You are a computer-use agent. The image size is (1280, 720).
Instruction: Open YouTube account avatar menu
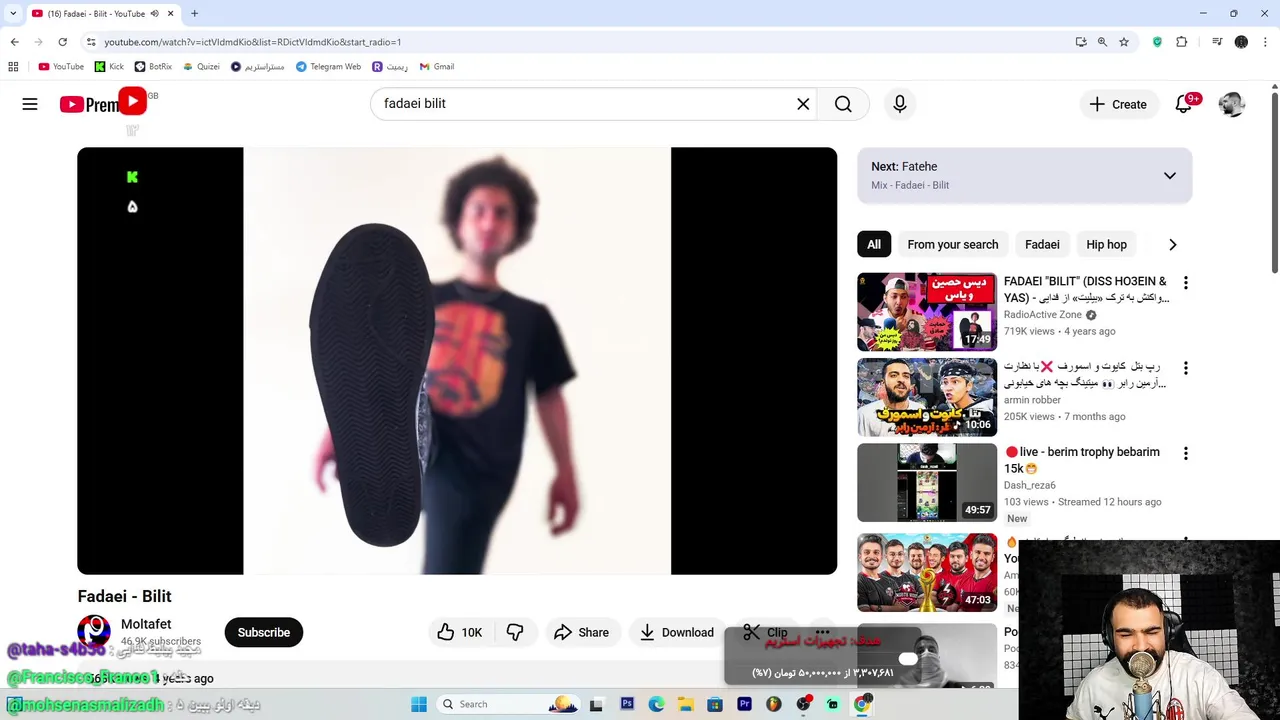pyautogui.click(x=1232, y=104)
